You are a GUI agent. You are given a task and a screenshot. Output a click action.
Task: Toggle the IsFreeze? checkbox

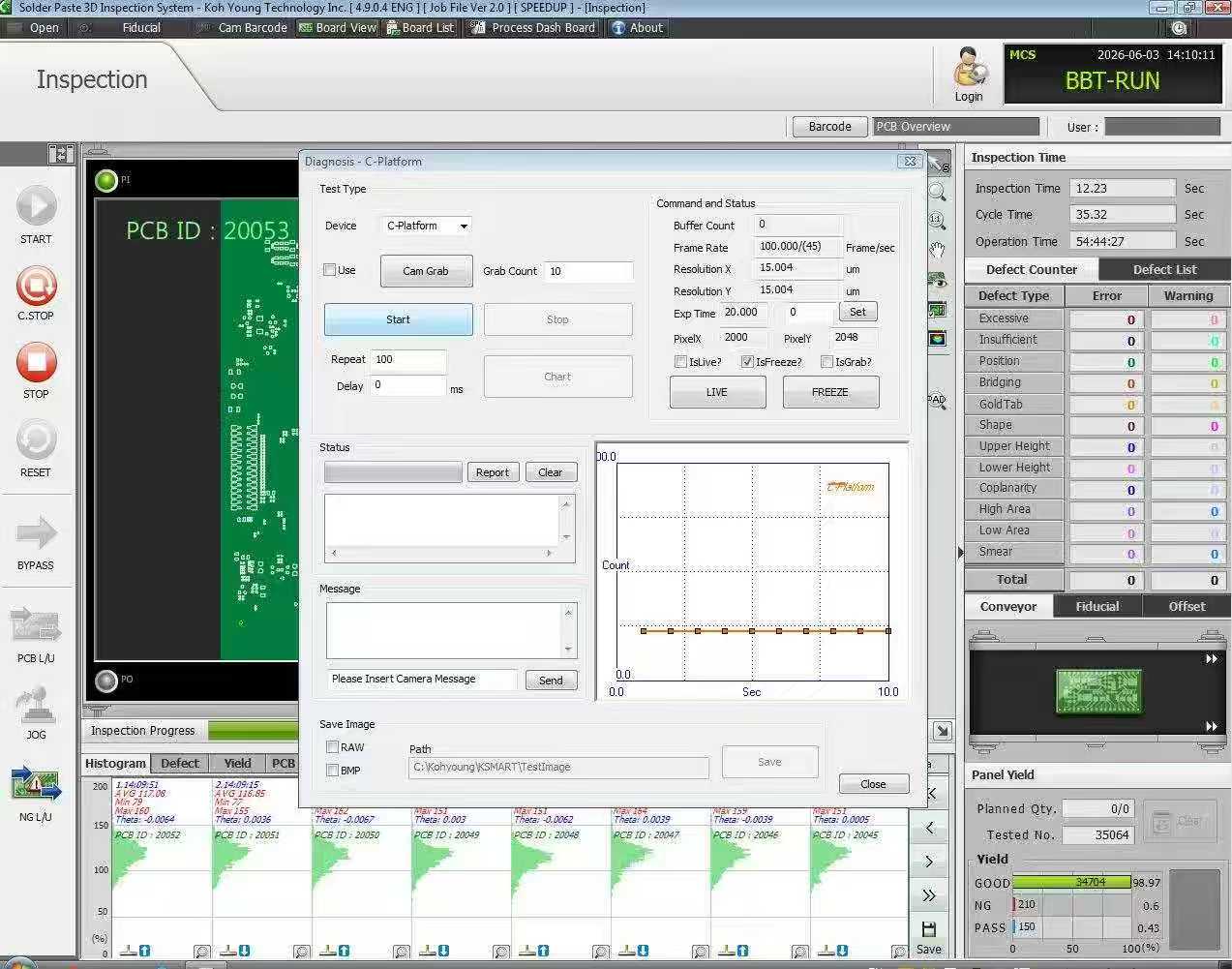tap(747, 362)
